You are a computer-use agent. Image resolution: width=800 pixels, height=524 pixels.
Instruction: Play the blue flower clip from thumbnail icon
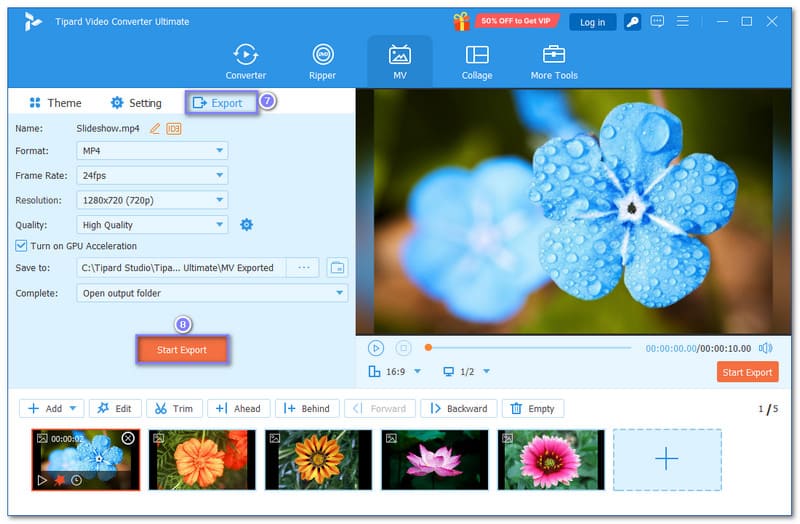coord(42,480)
